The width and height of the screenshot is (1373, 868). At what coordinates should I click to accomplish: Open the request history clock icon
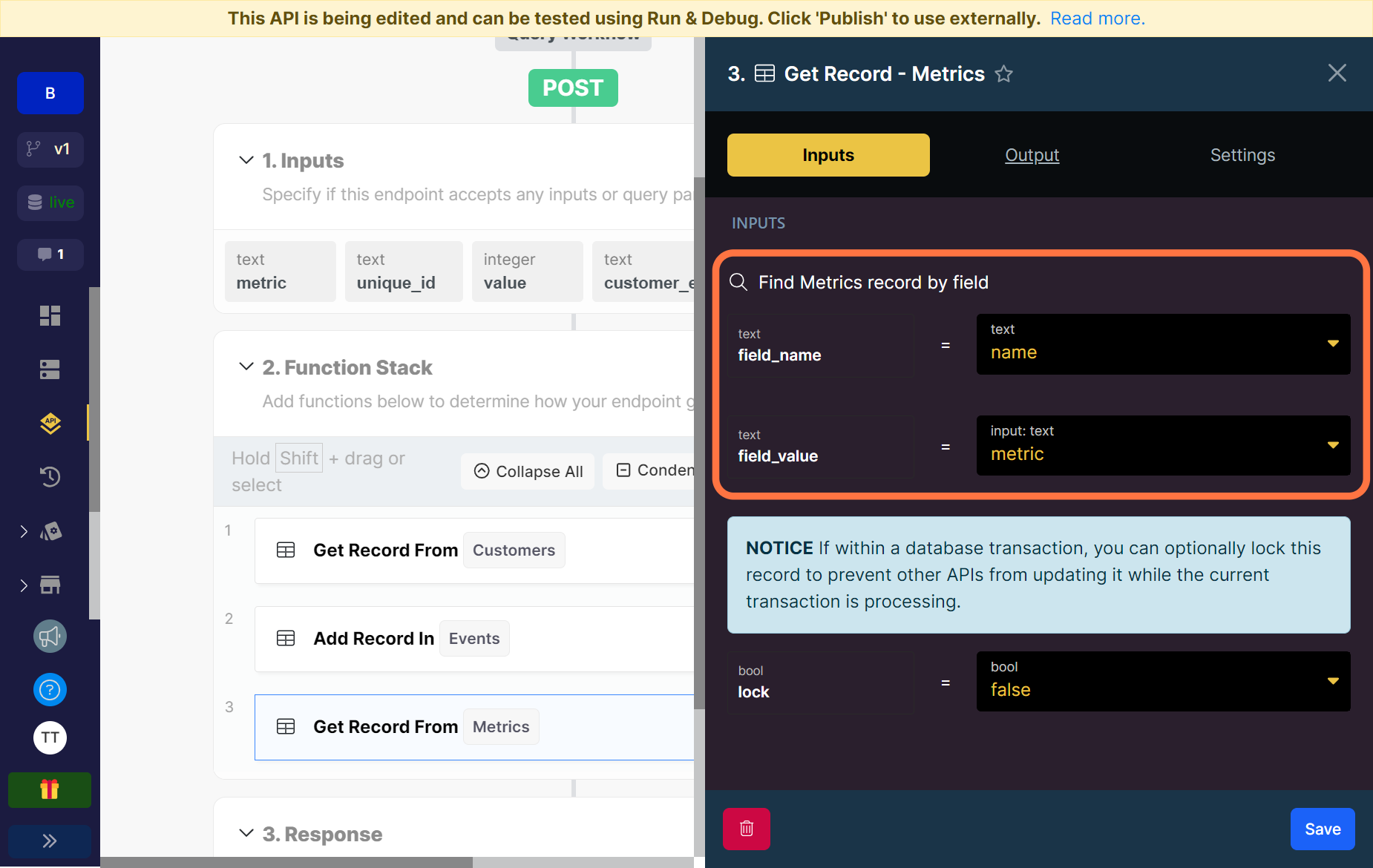click(x=50, y=476)
